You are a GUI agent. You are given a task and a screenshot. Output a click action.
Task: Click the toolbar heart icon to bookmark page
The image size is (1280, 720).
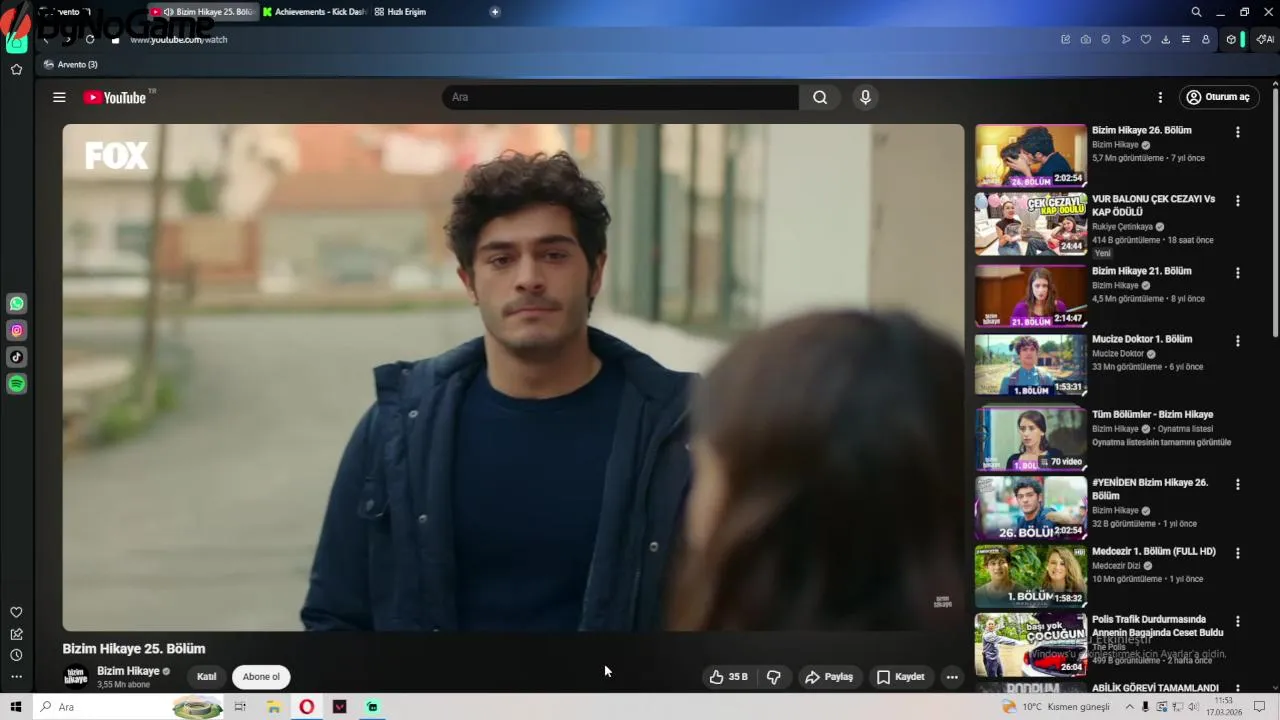pos(1145,39)
